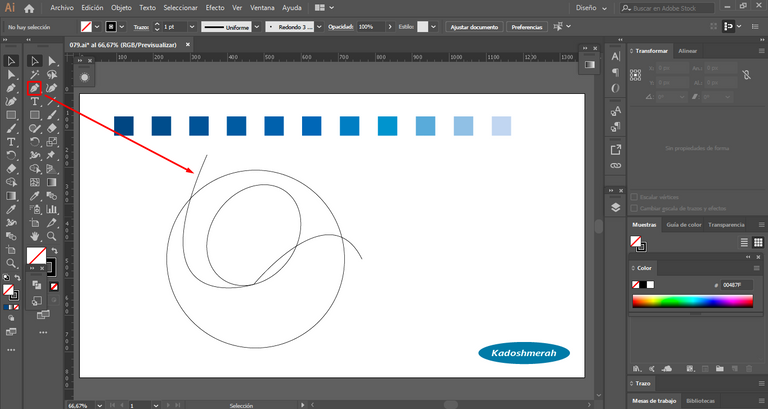Screen dimensions: 768x409
Task: Click the Ajustar documento button
Action: point(474,27)
